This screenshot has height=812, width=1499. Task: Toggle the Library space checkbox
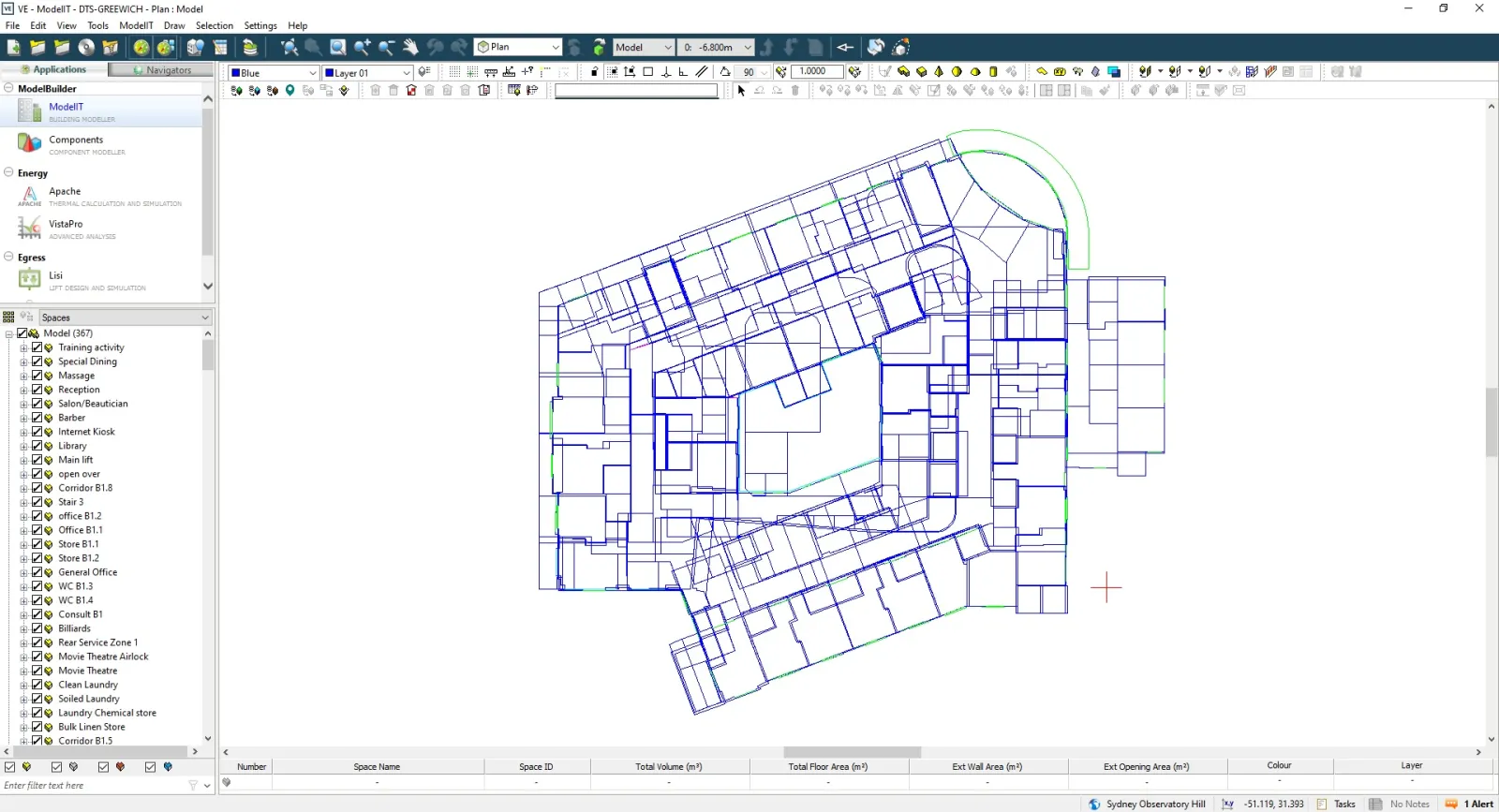(x=37, y=446)
